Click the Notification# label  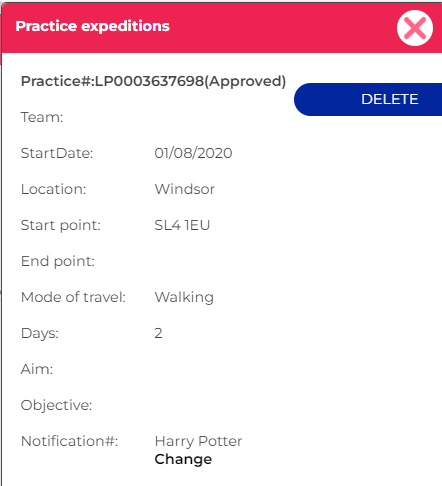coord(69,441)
